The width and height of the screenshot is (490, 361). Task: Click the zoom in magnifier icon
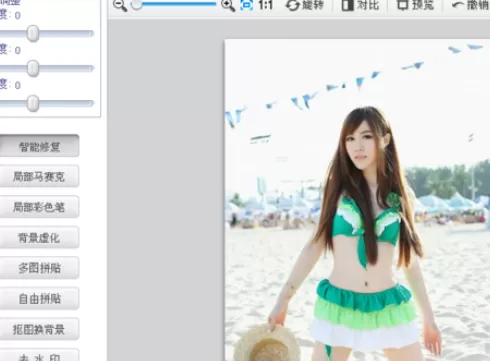(x=228, y=5)
